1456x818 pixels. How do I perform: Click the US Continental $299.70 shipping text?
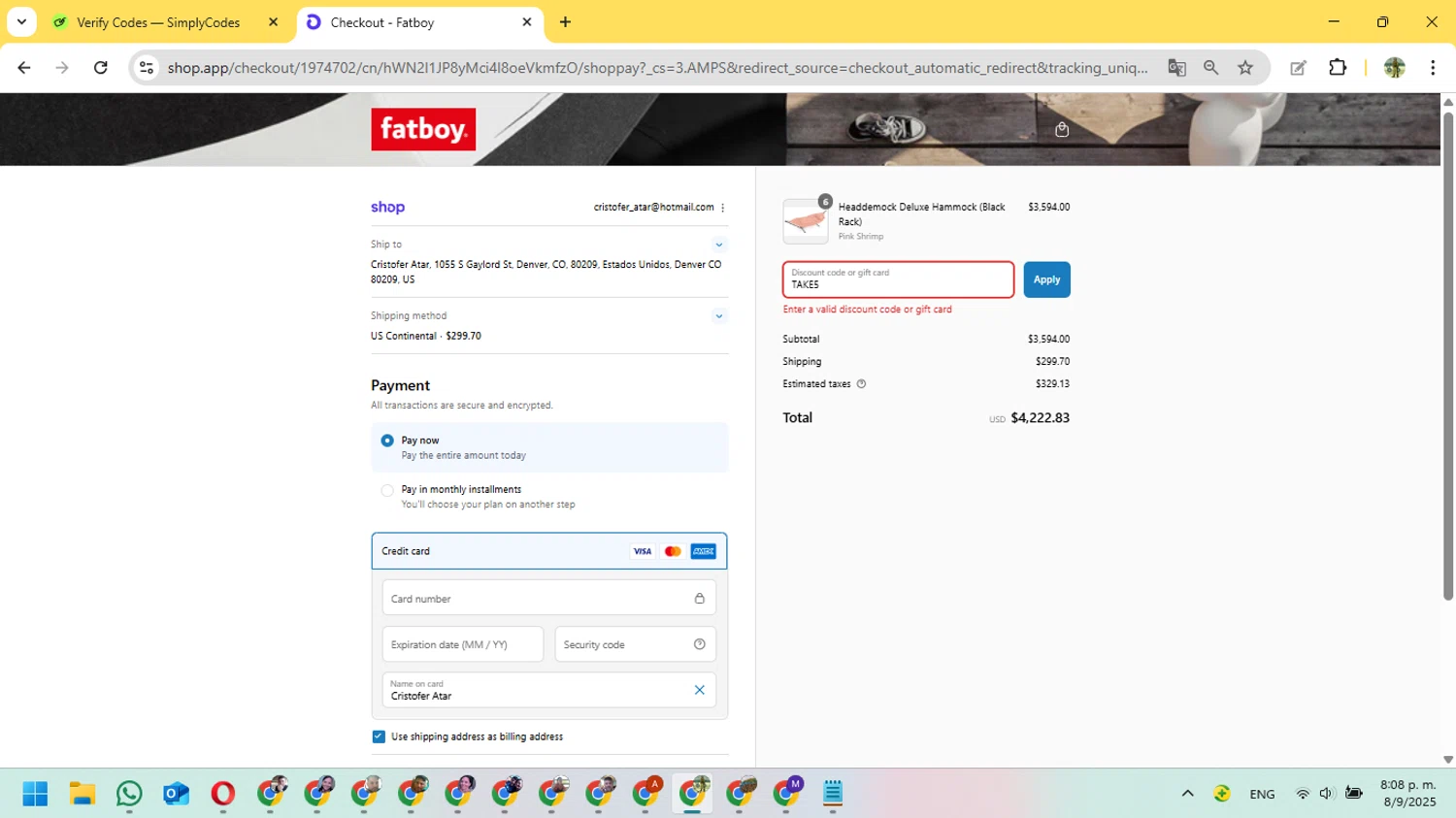point(426,336)
